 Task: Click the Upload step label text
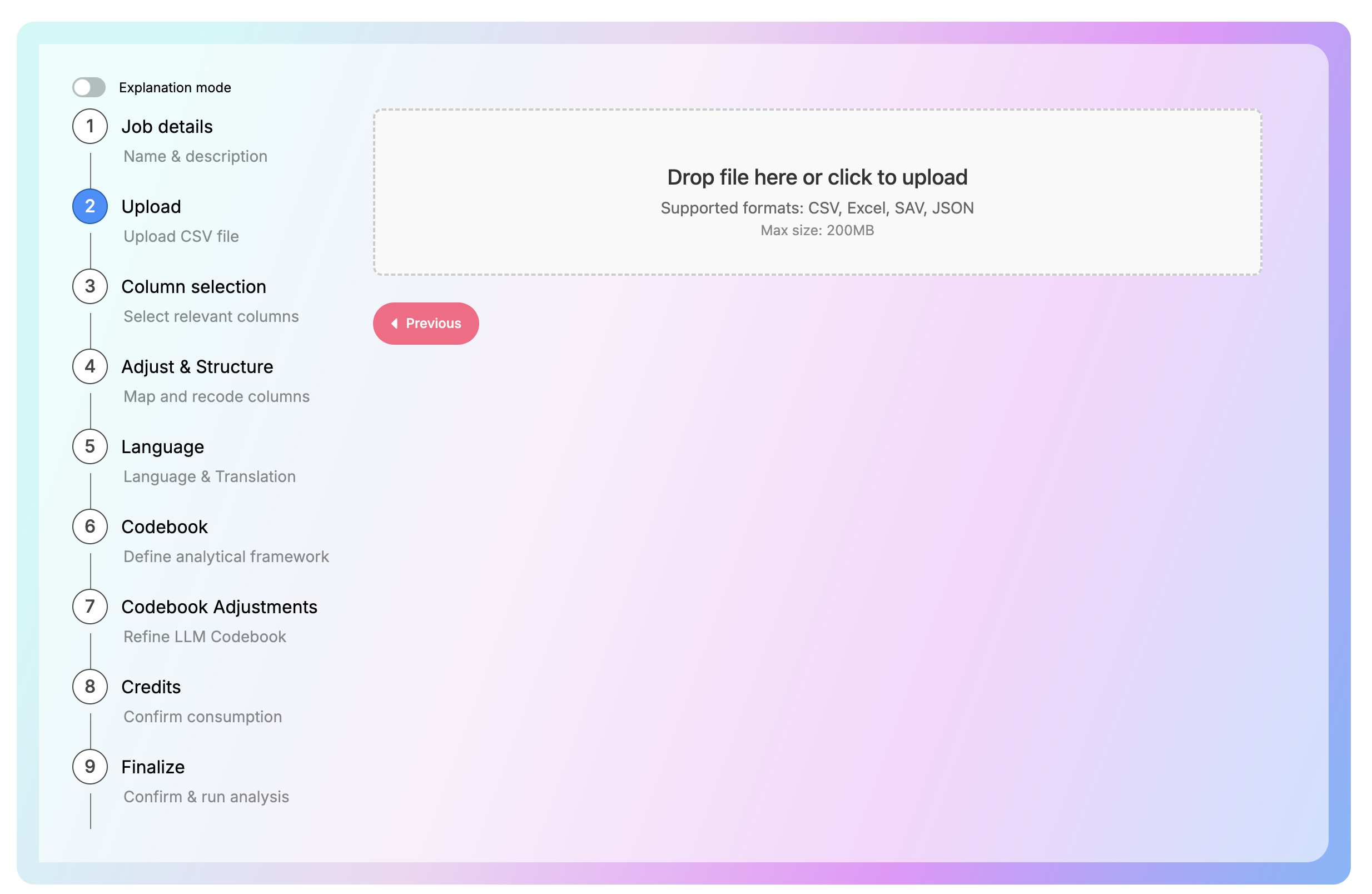(151, 206)
